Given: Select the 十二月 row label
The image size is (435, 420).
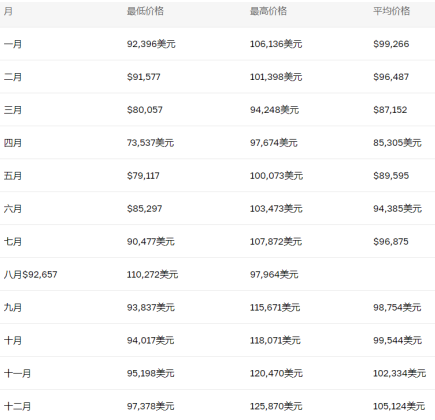Looking at the screenshot, I should [x=18, y=406].
